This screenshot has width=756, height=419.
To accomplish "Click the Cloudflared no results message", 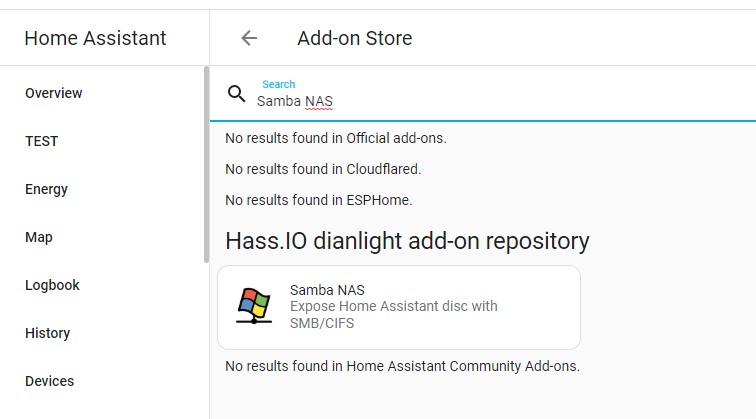I will [323, 169].
